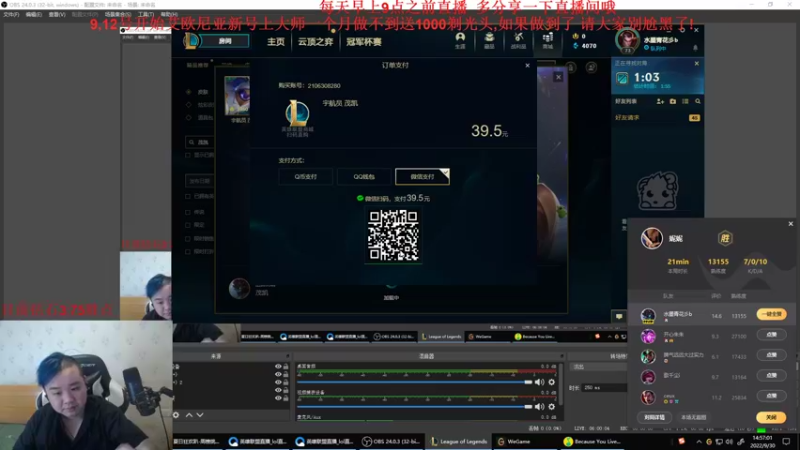Close the WeGame match result popup with its X
This screenshot has width=800, height=450.
(x=791, y=223)
